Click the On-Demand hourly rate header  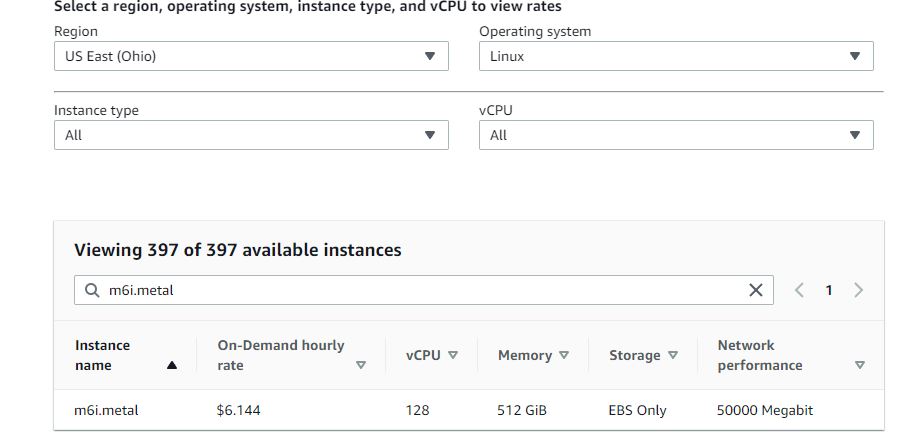point(280,355)
